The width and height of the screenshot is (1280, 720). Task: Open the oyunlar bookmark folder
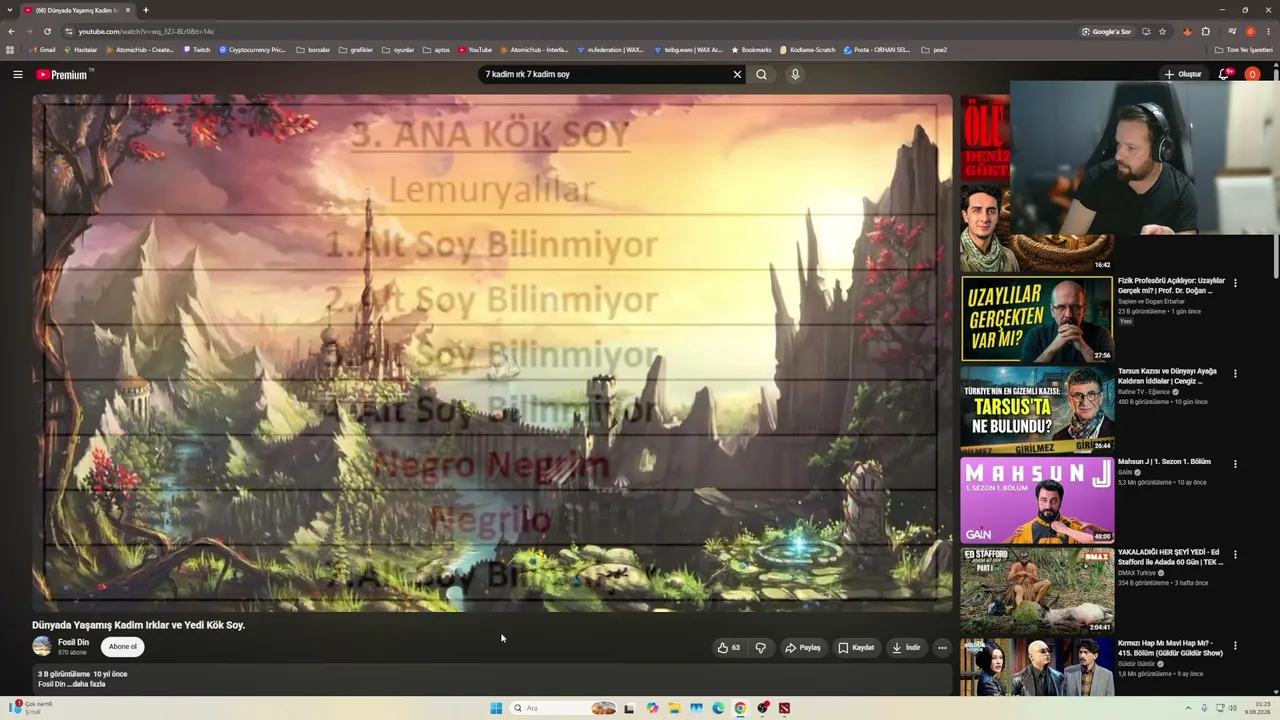398,50
